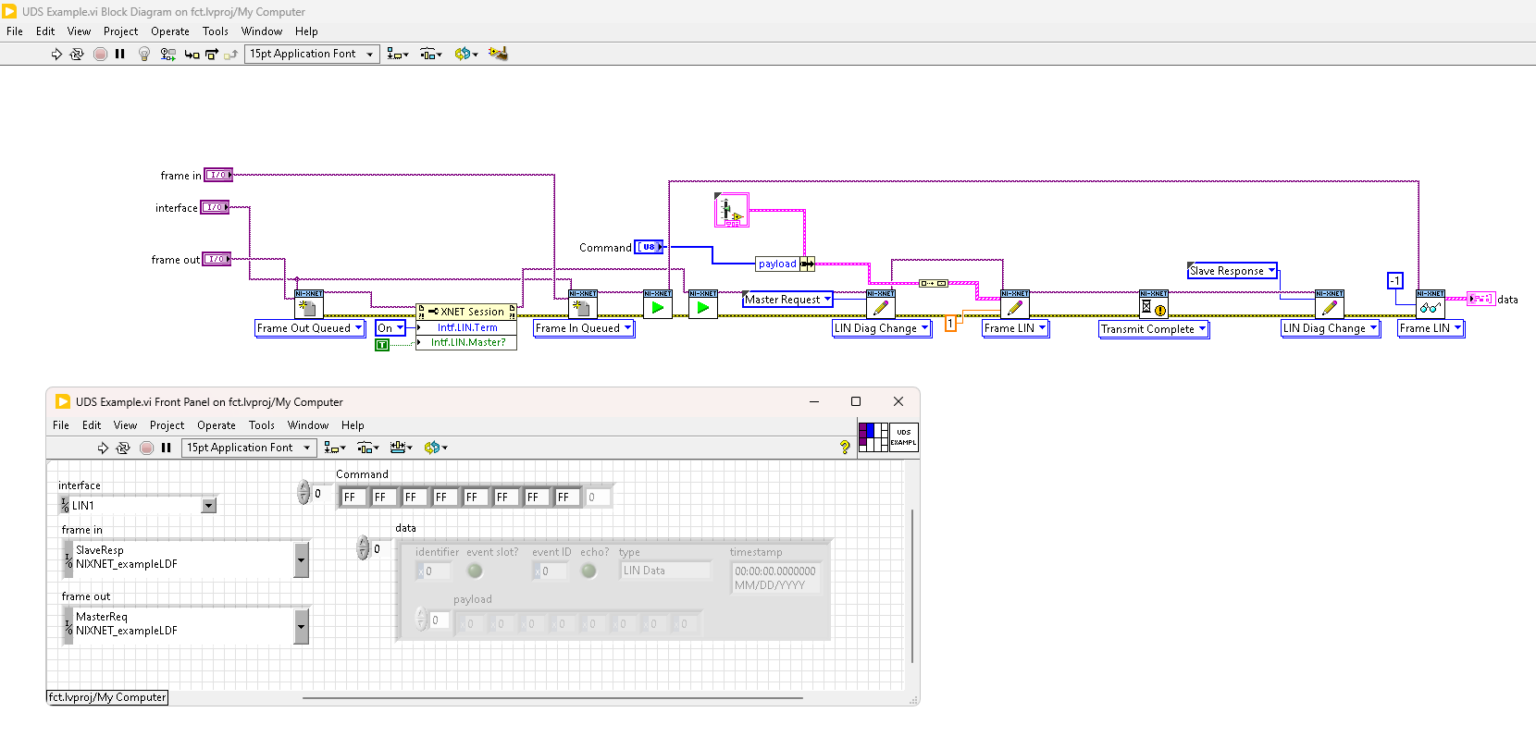The width and height of the screenshot is (1536, 737).
Task: Enable Highlight Execution on the block diagram
Action: pos(144,55)
